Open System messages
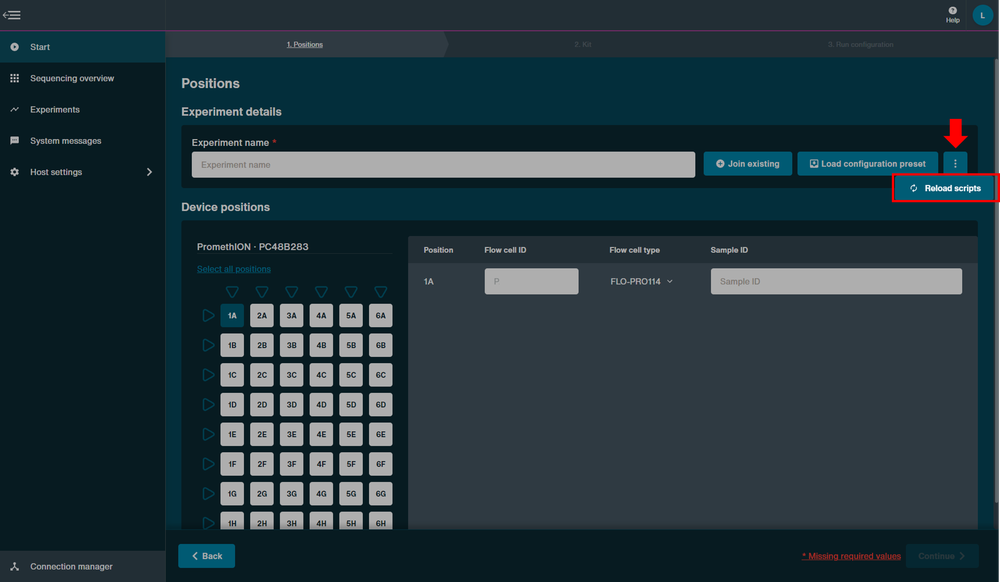1000x582 pixels. (x=82, y=141)
